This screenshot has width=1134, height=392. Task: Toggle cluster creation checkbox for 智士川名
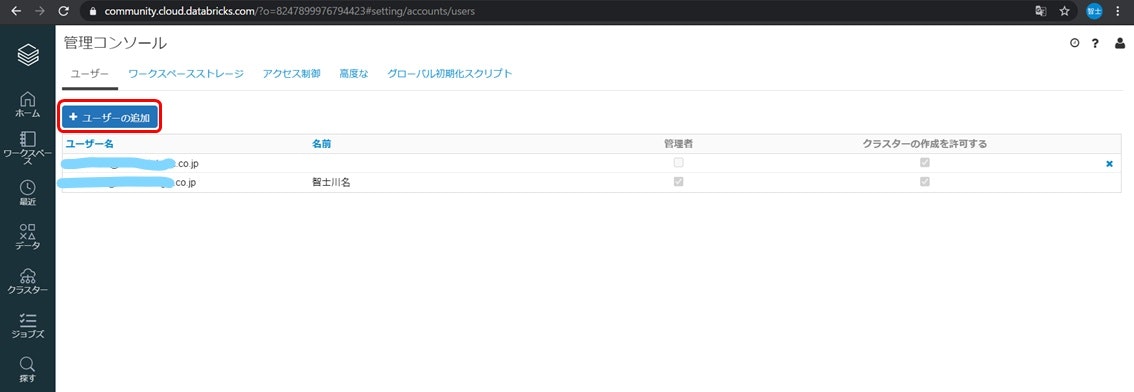924,182
